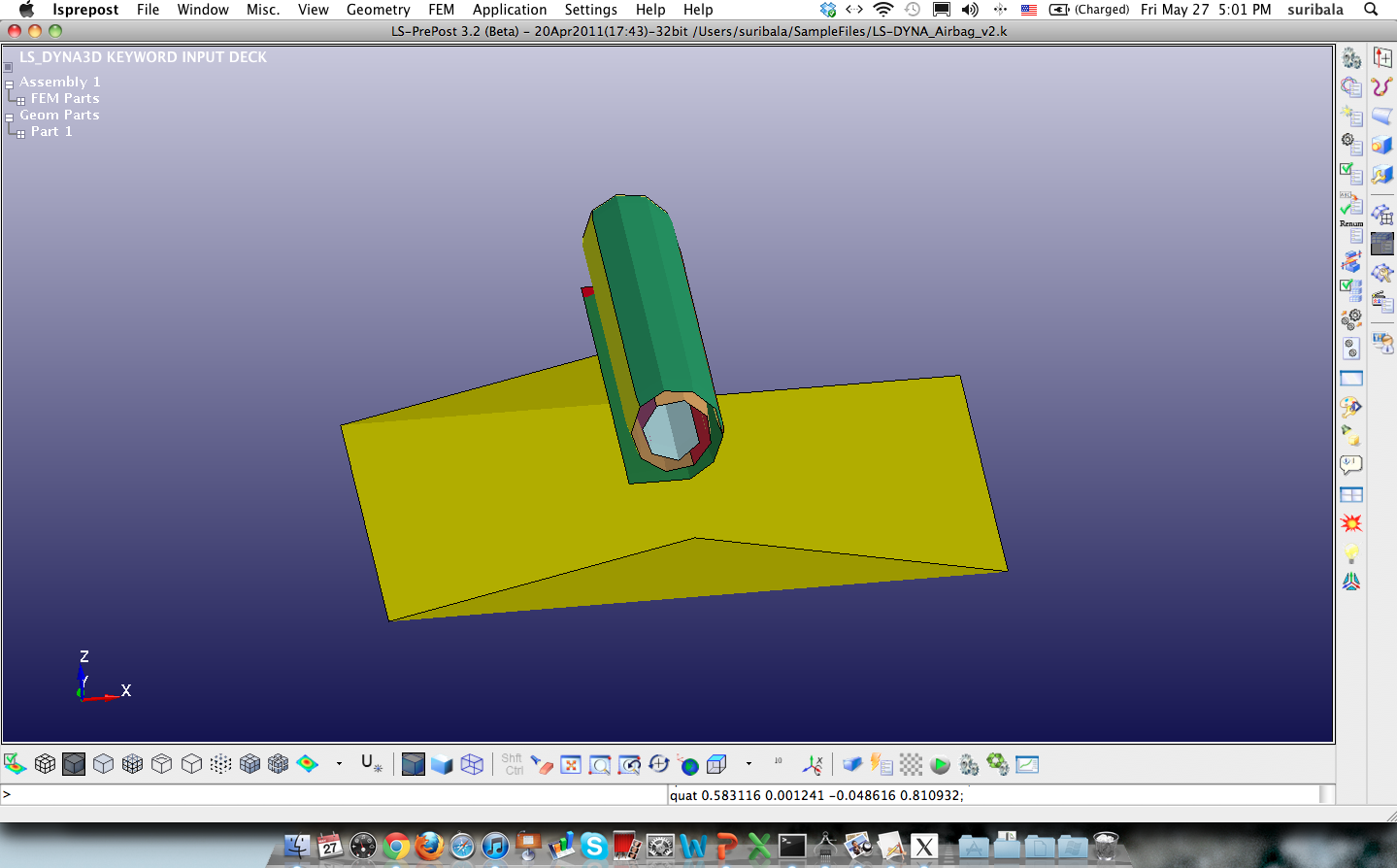
Task: Click the rotate view circular arrow icon
Action: (x=659, y=764)
